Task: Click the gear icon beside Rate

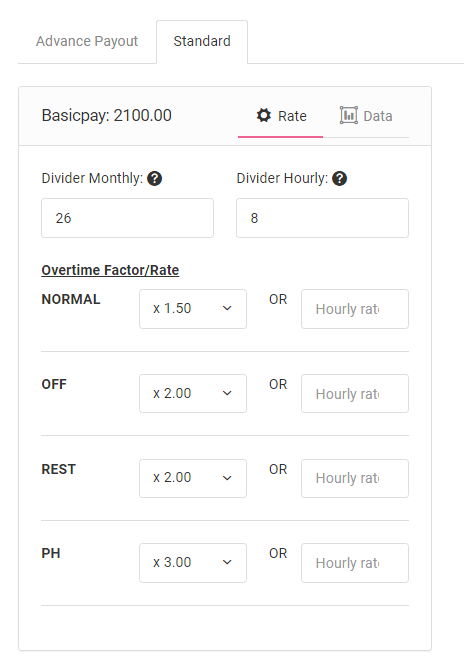Action: pyautogui.click(x=263, y=115)
